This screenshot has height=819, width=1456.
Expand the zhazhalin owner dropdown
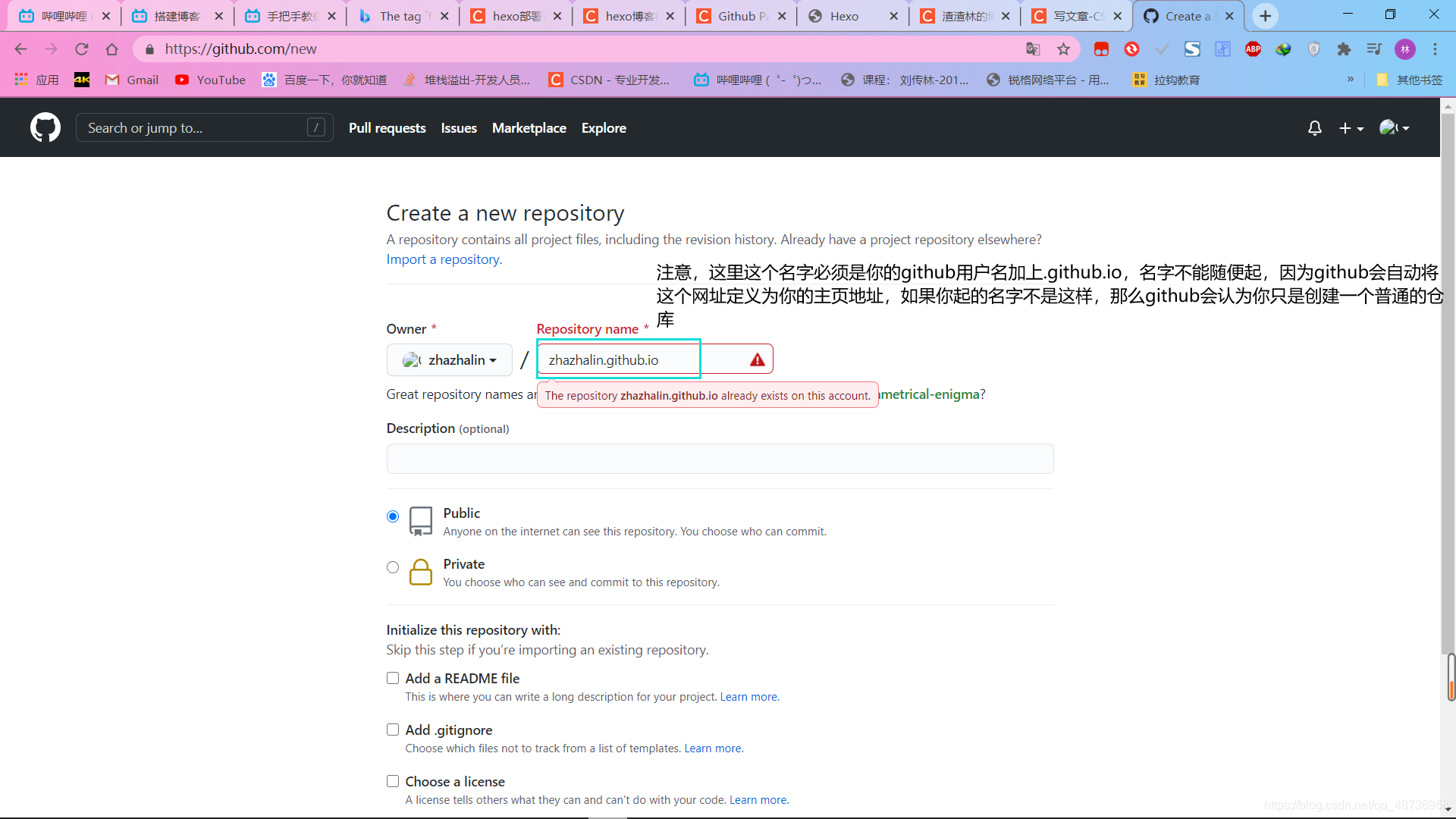point(450,360)
